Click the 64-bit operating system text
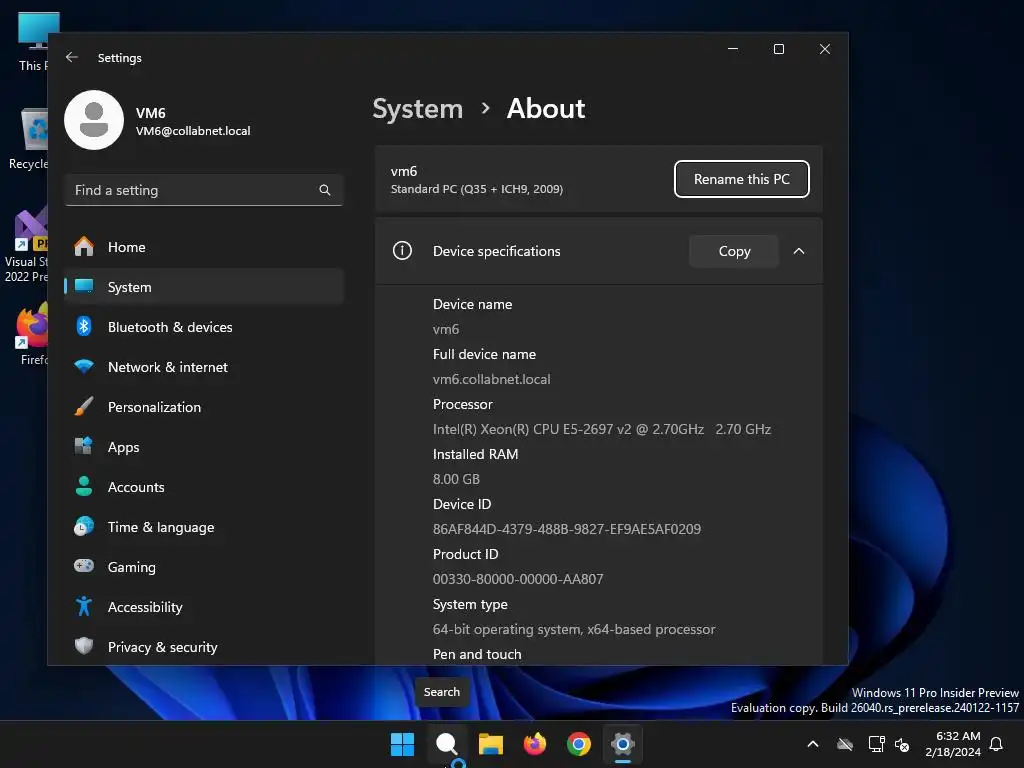This screenshot has height=768, width=1024. 574,630
